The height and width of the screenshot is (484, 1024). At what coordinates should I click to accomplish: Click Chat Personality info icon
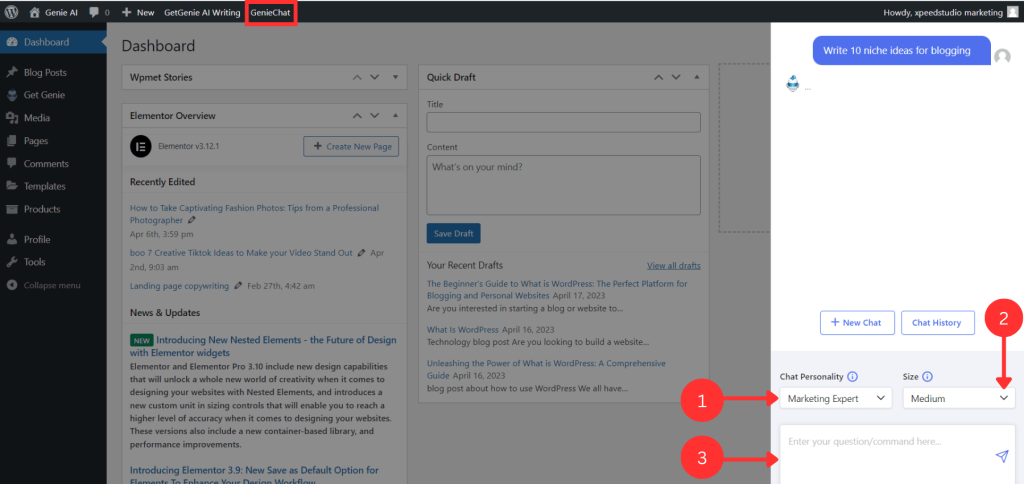852,377
